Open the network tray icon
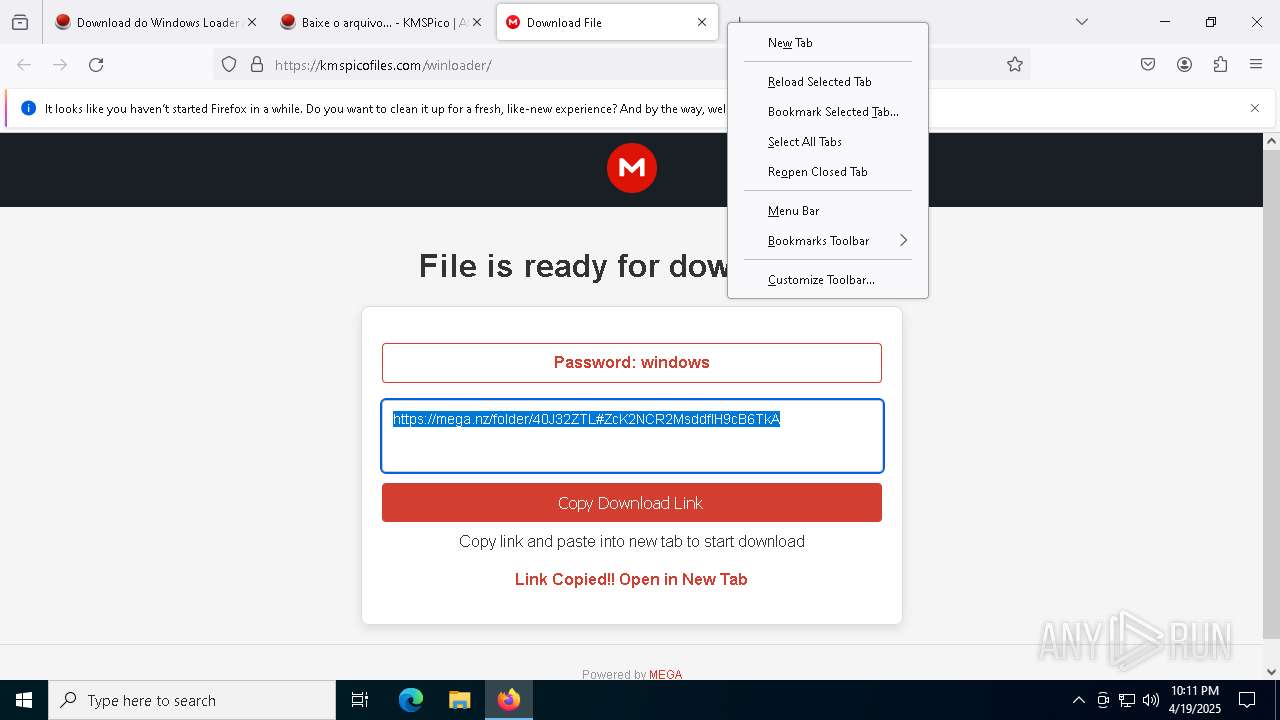 point(1127,700)
